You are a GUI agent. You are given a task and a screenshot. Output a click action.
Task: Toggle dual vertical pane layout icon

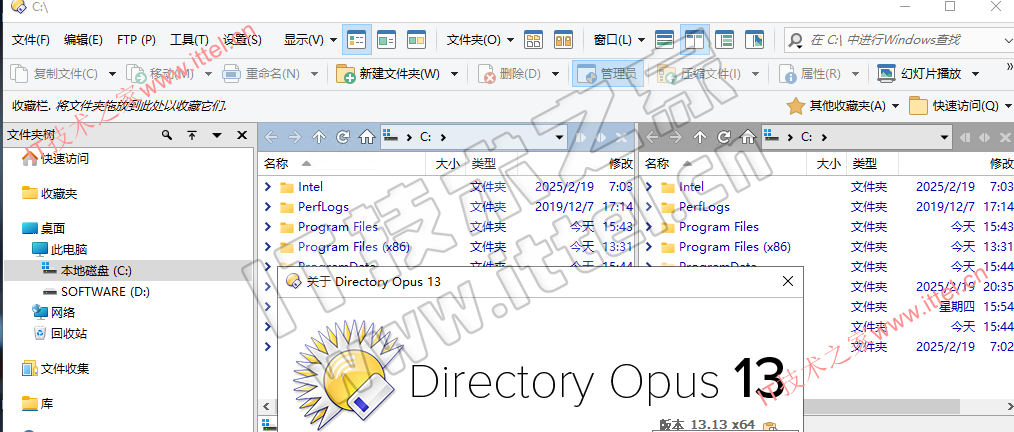(695, 40)
